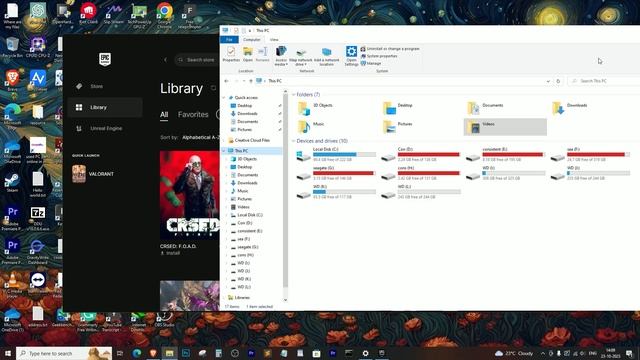Open the Videos folder in Folders section

[x=505, y=127]
